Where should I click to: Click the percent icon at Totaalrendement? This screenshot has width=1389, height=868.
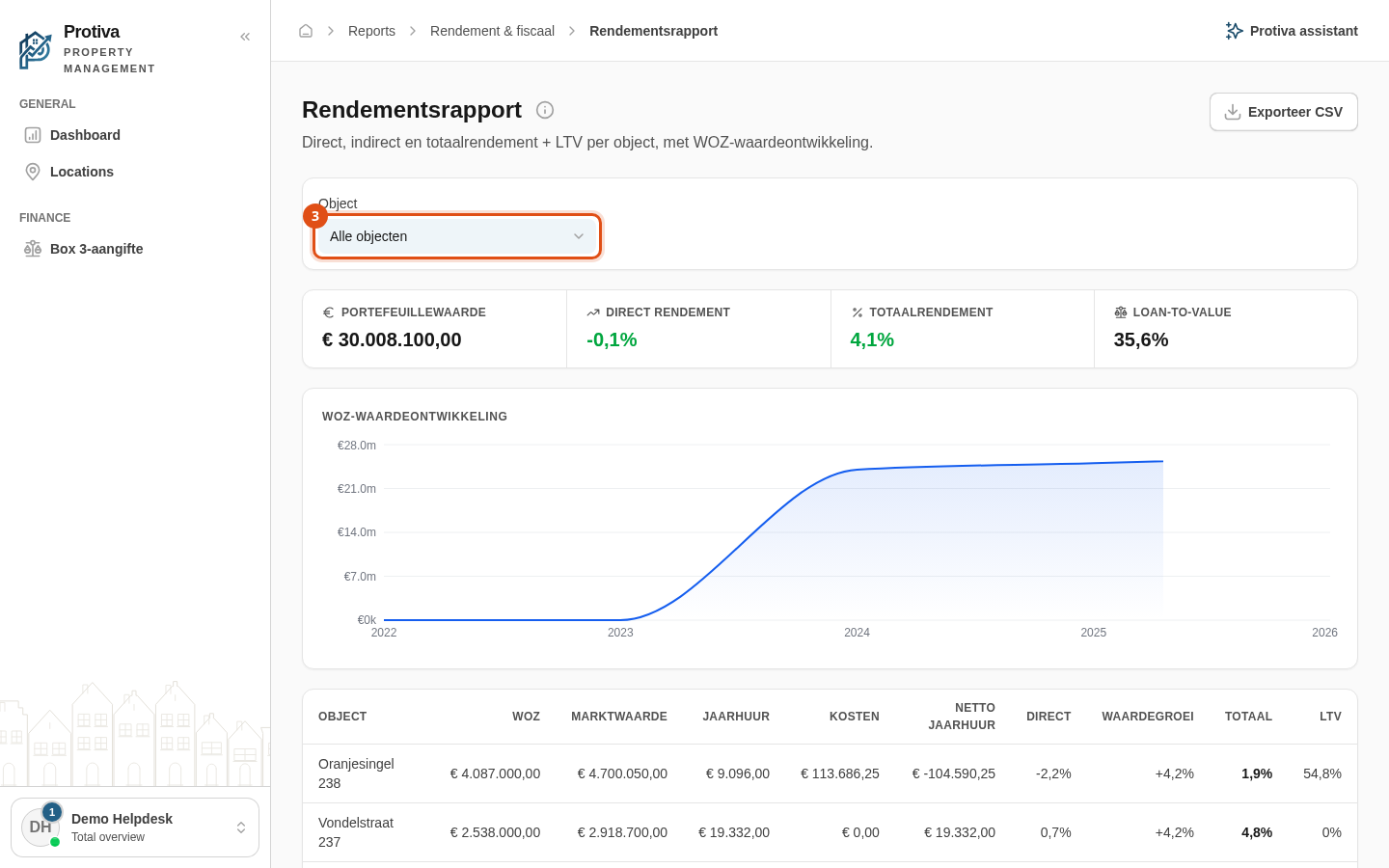pyautogui.click(x=857, y=312)
